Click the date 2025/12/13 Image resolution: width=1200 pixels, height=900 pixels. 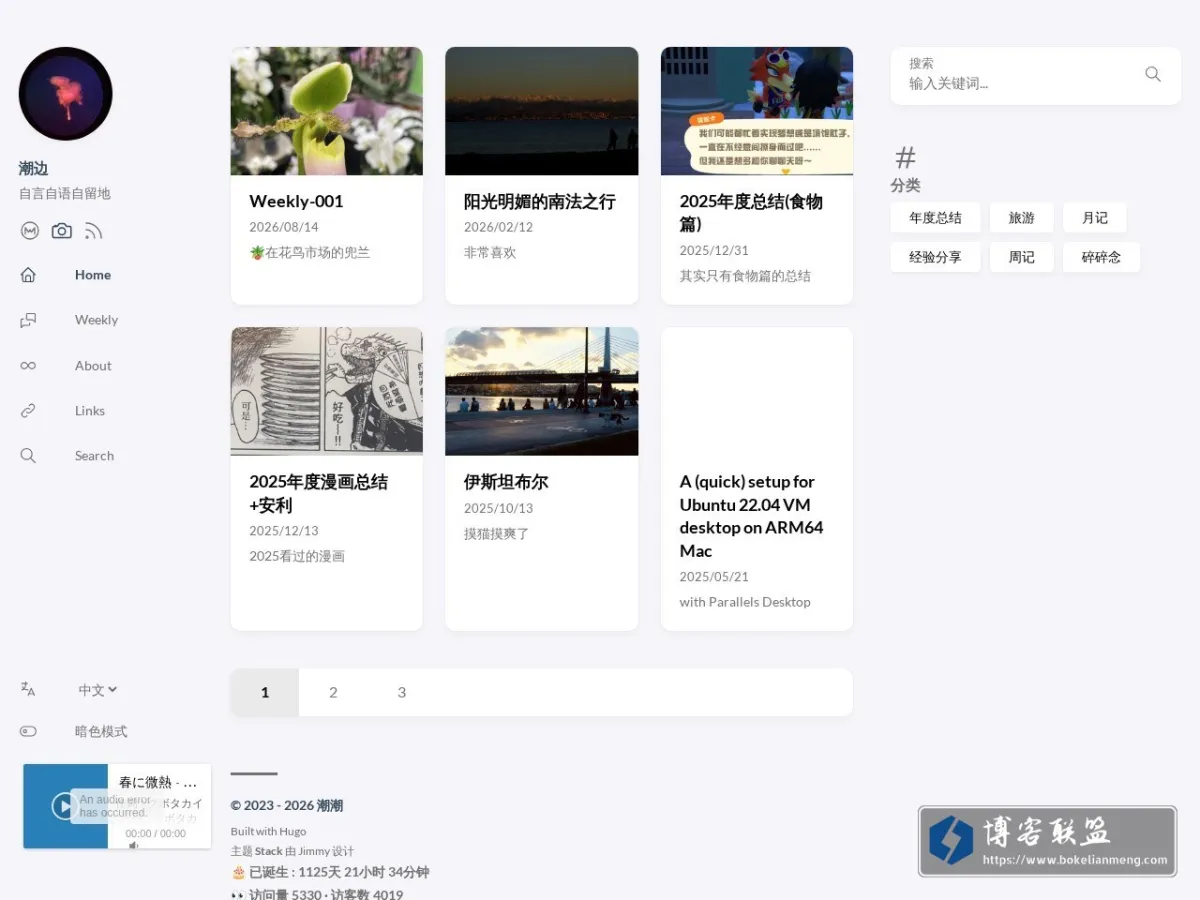[284, 531]
